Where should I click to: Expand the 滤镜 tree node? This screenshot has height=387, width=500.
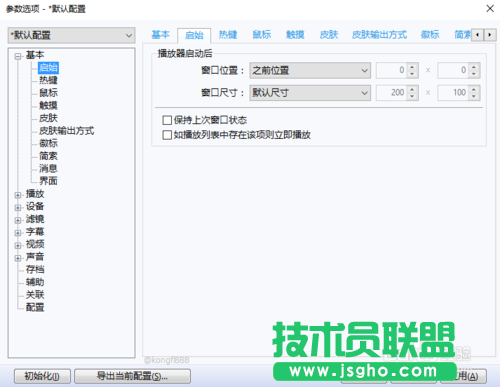pyautogui.click(x=18, y=220)
